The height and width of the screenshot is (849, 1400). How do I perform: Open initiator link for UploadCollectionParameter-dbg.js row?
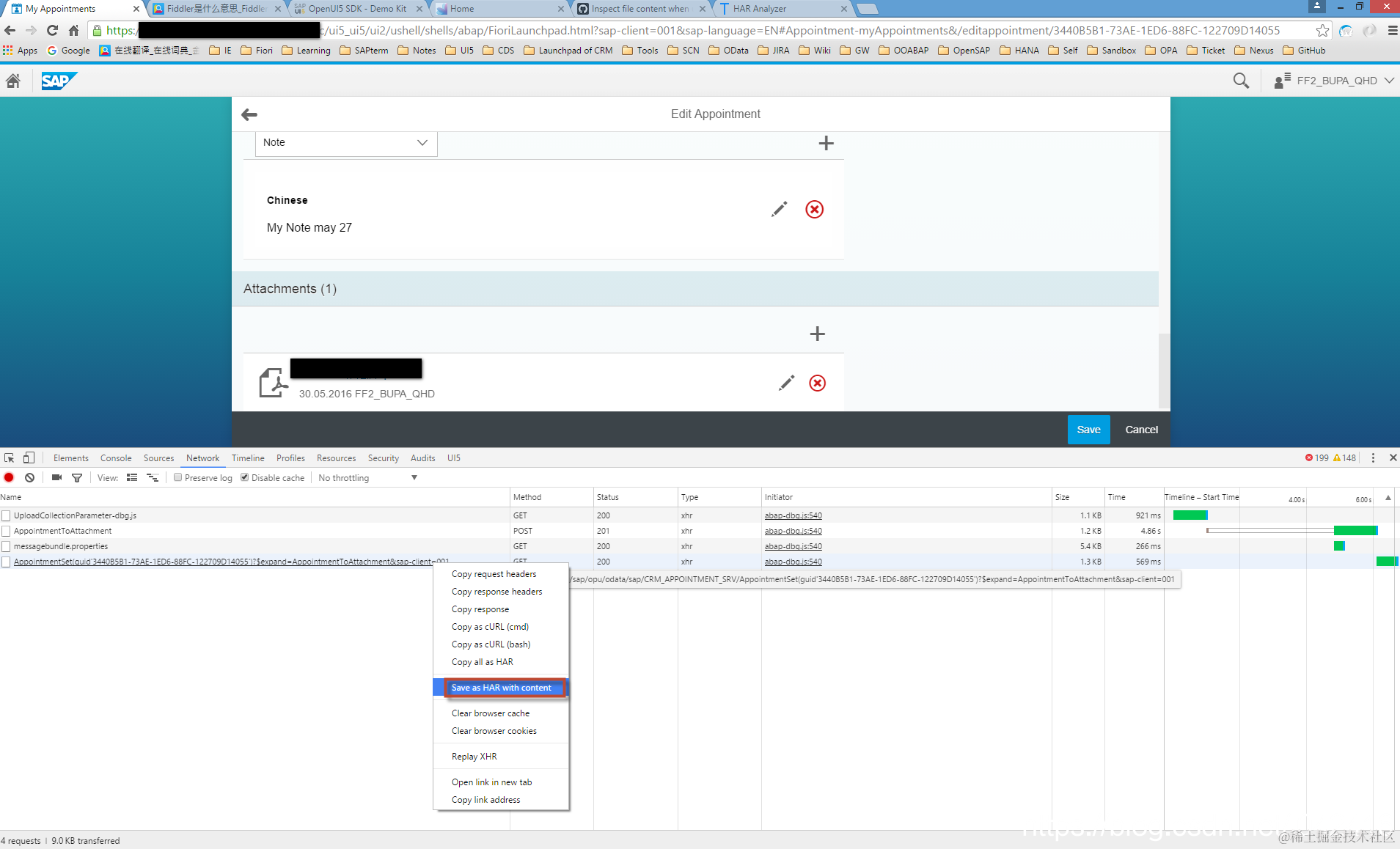(793, 515)
